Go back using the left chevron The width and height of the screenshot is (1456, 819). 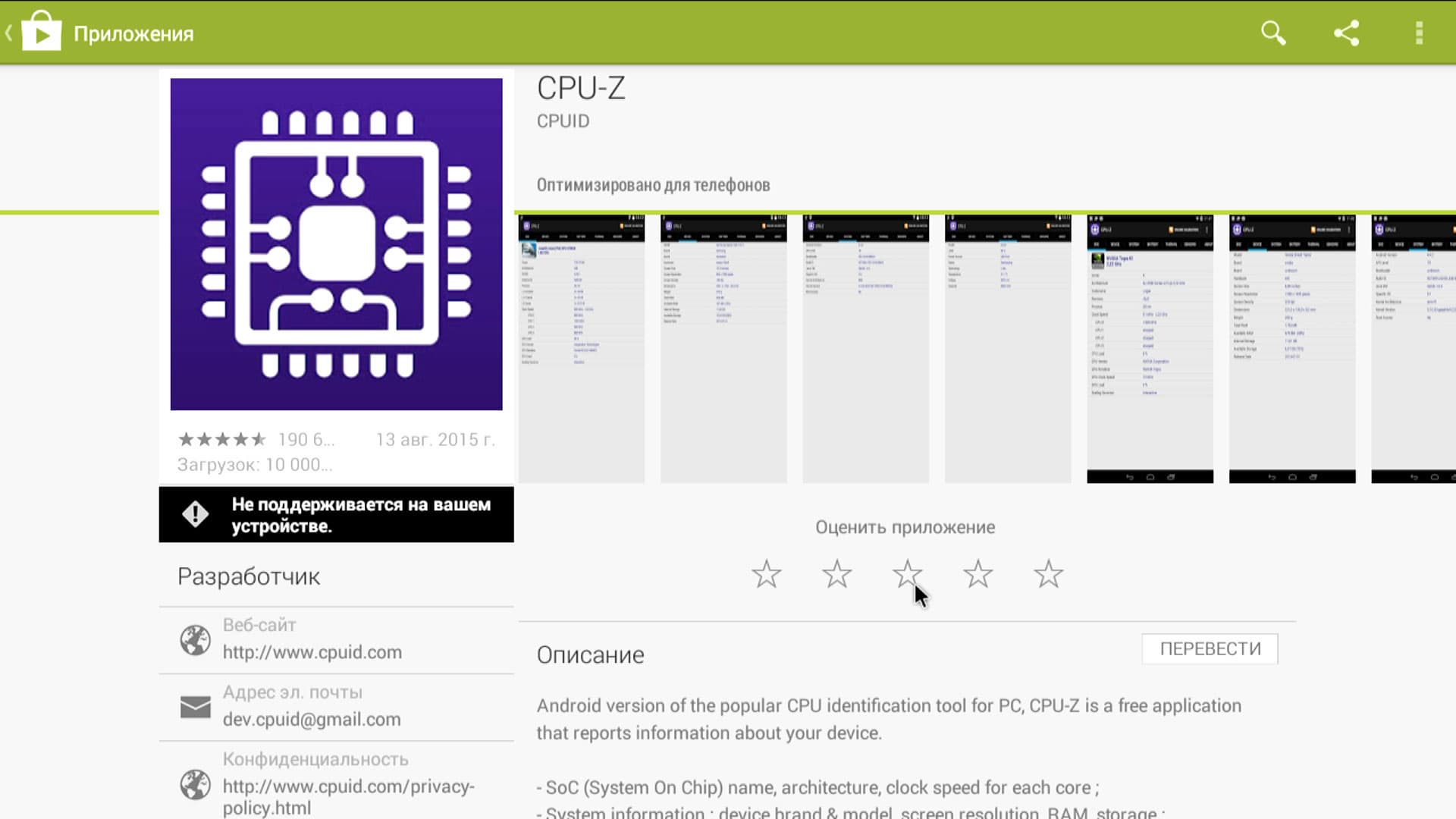[x=9, y=33]
